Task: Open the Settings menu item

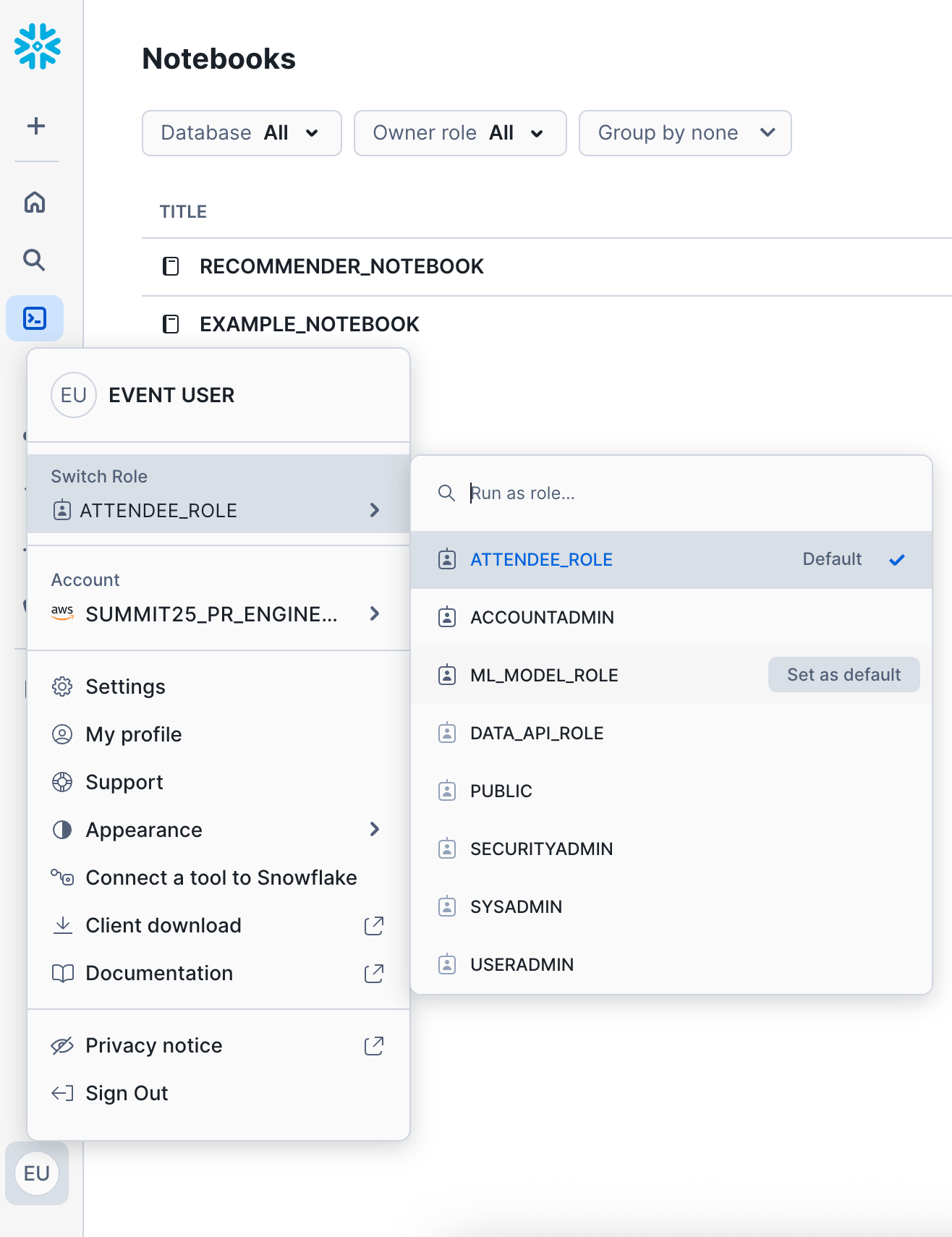Action: pyautogui.click(x=218, y=686)
